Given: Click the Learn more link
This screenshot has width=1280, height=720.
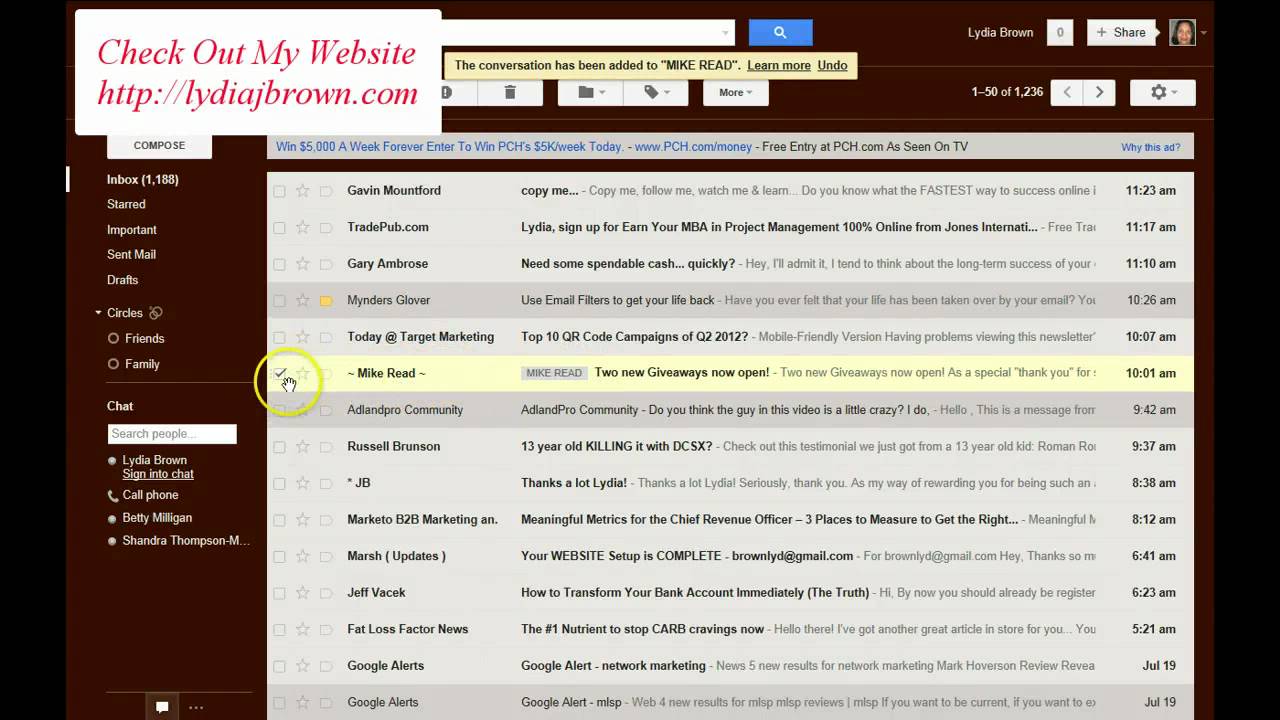Looking at the screenshot, I should [779, 65].
